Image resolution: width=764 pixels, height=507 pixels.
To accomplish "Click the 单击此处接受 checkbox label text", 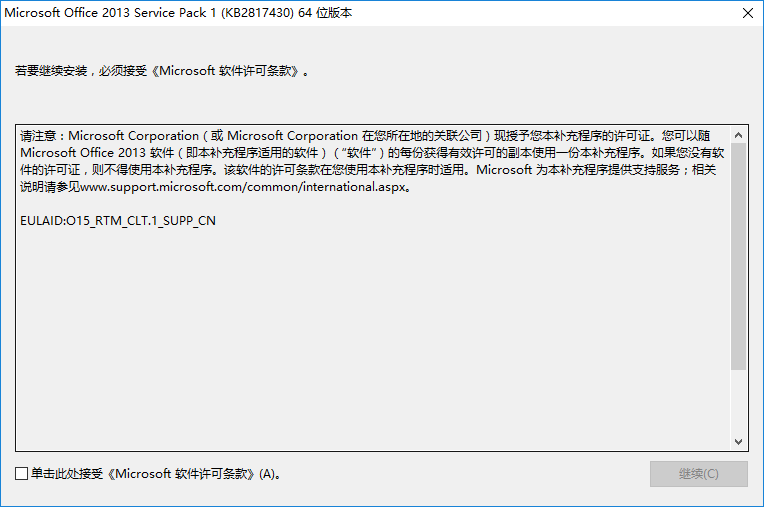I will coord(67,473).
